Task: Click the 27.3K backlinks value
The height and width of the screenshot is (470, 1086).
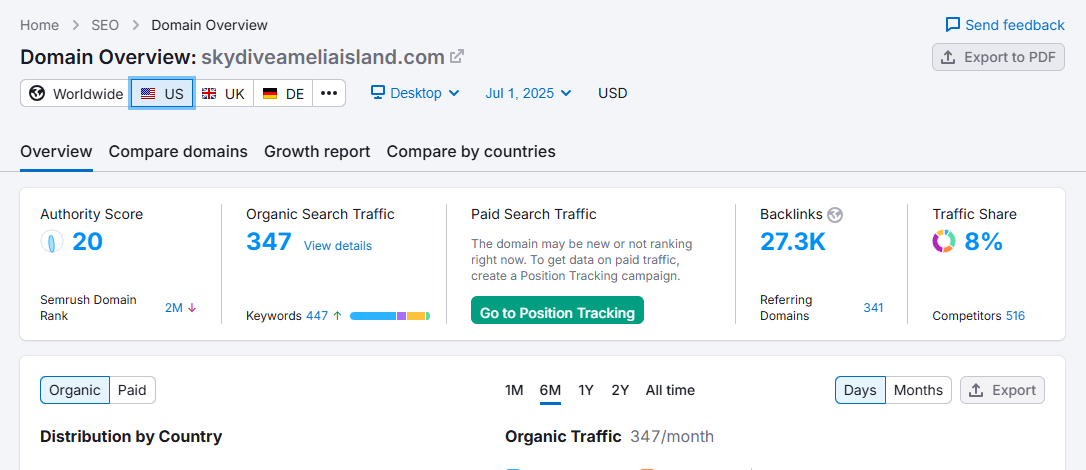Action: tap(792, 242)
